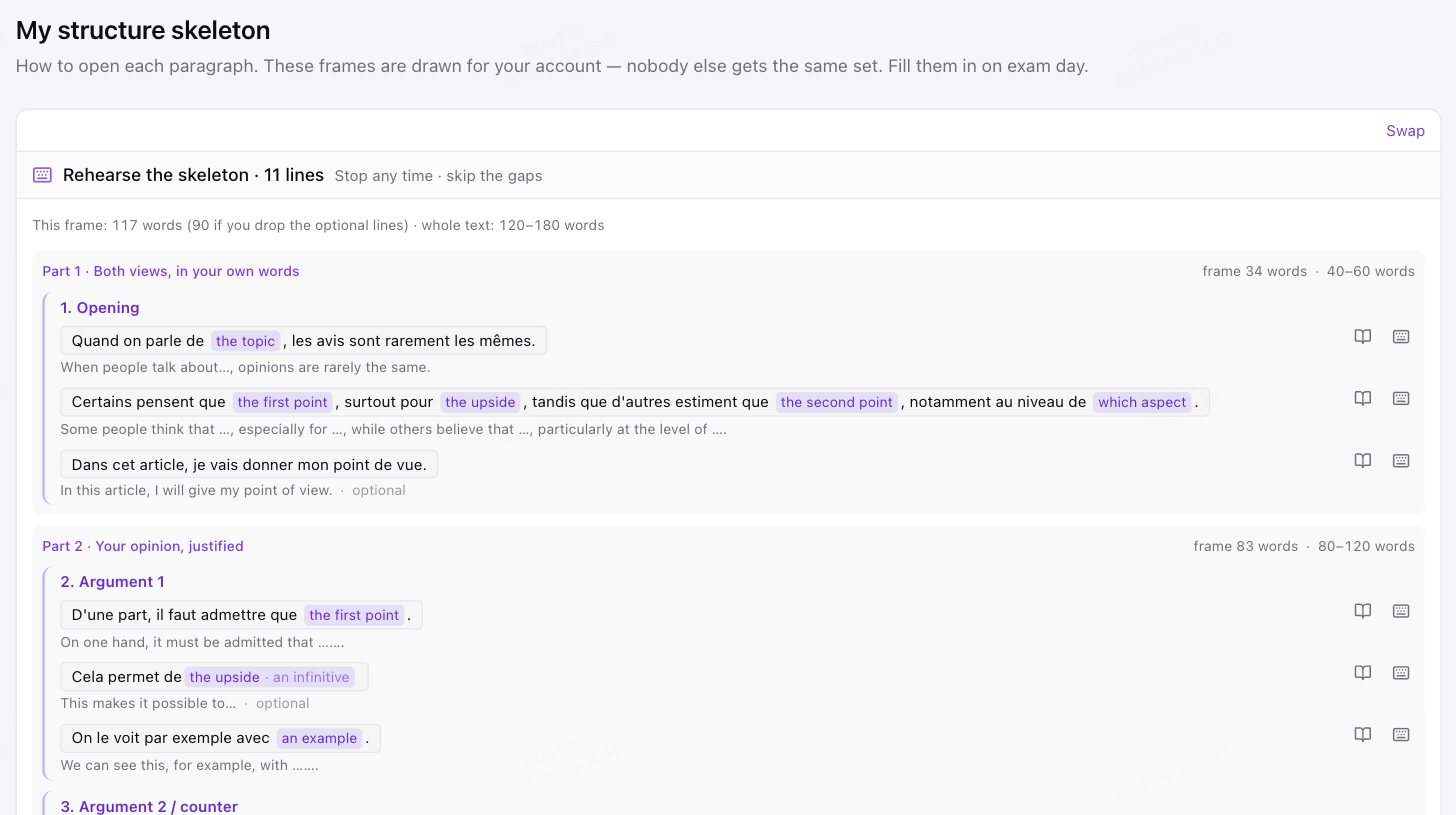This screenshot has width=1456, height=815.
Task: Click the translation "In this article, I will give my point of view."
Action: click(x=196, y=490)
